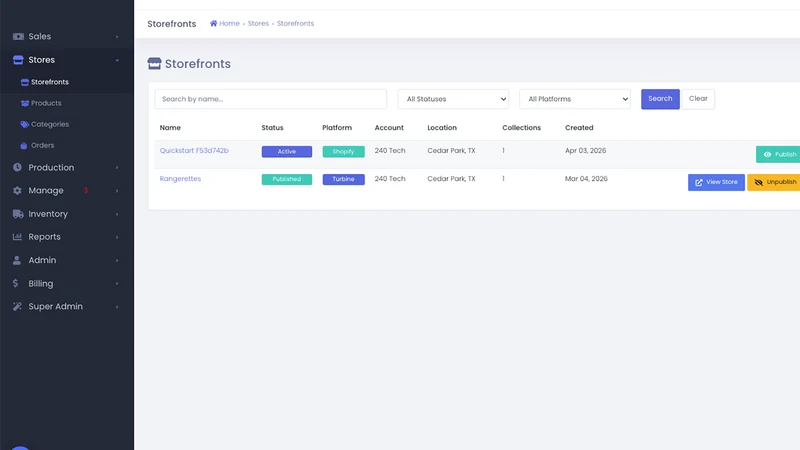
Task: Click the Platform column header
Action: (x=337, y=128)
